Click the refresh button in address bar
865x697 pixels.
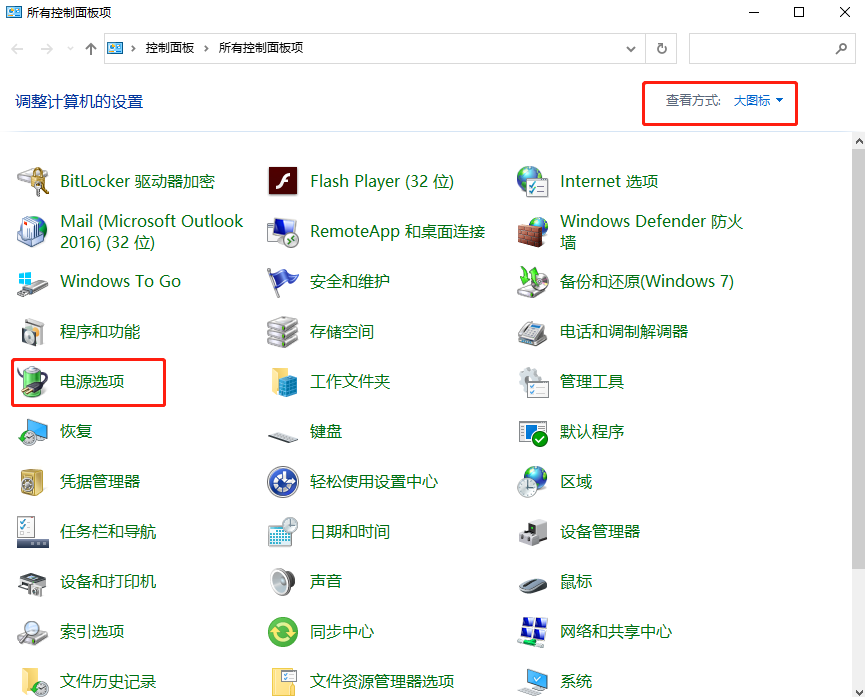(661, 47)
